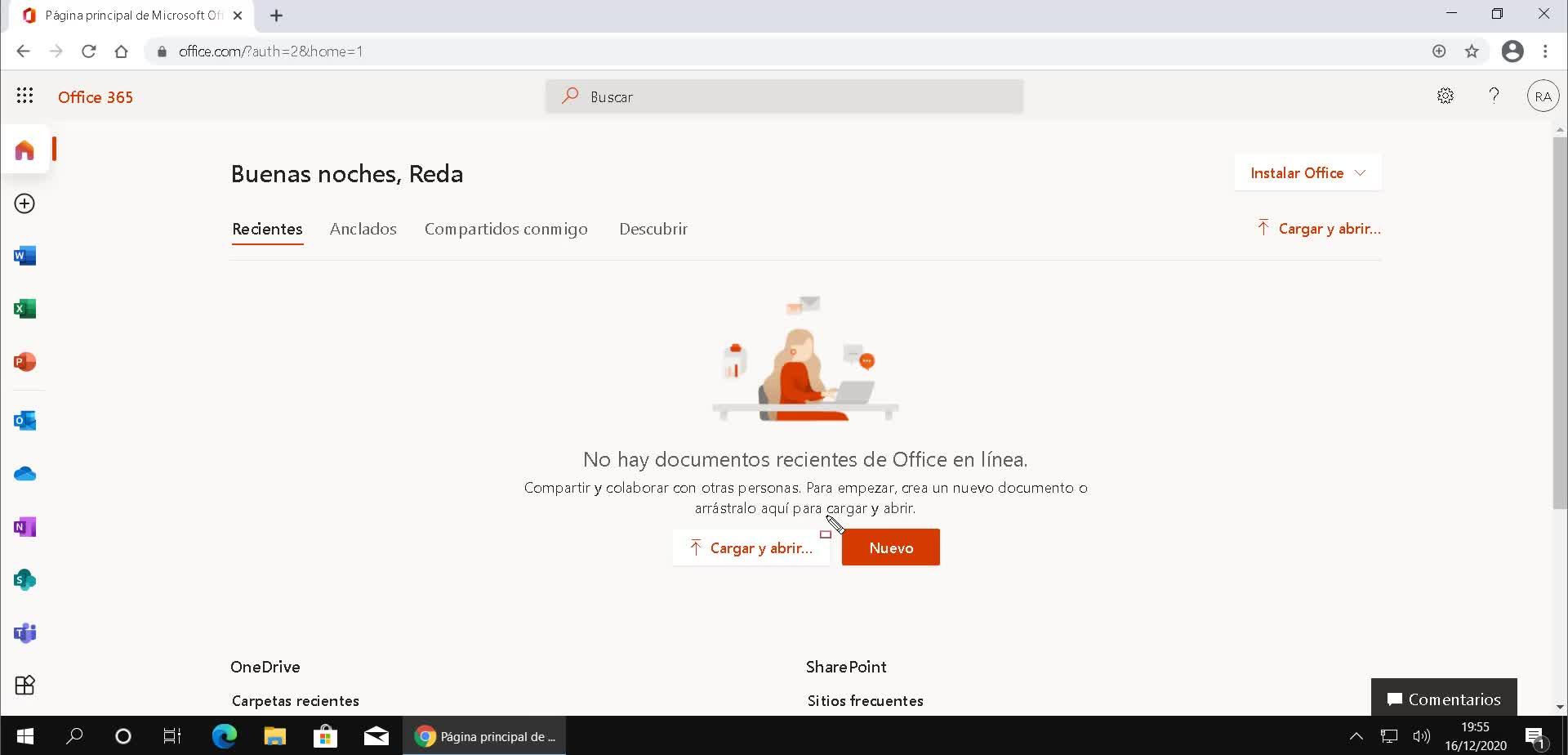Click center Cargar y abrir button
Viewport: 1568px width, 755px height.
(x=751, y=547)
